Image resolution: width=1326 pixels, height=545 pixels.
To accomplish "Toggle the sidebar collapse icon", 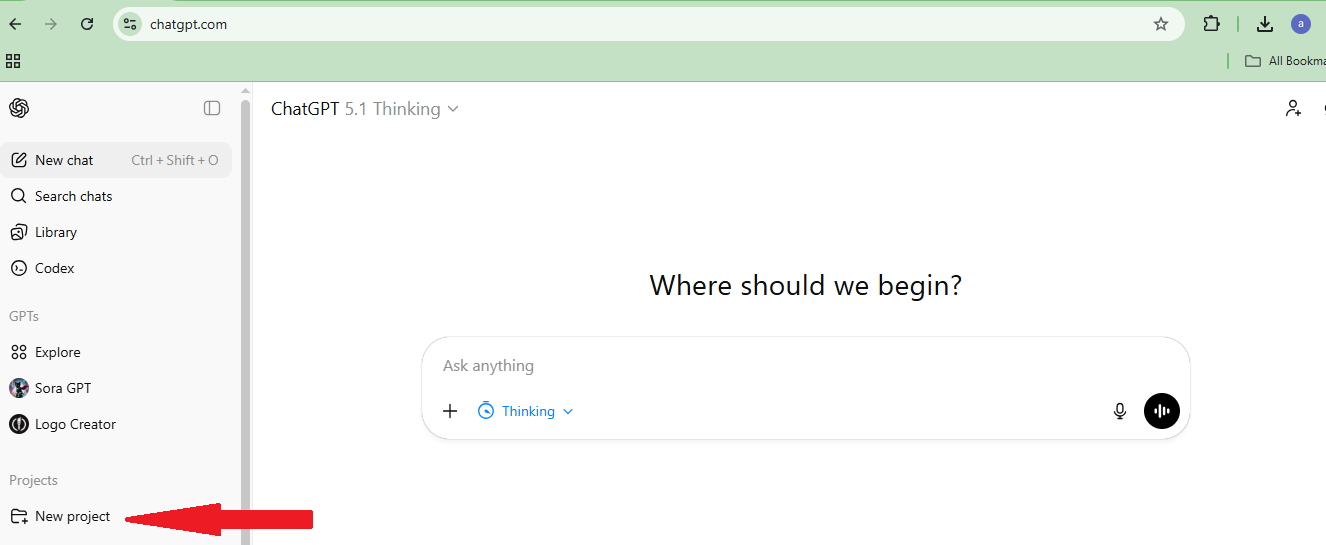I will [212, 108].
